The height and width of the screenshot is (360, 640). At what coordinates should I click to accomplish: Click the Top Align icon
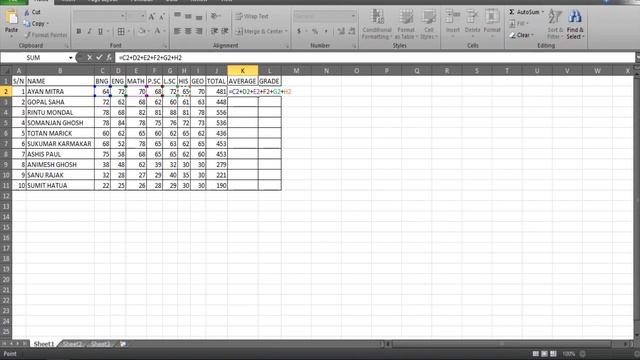[178, 16]
